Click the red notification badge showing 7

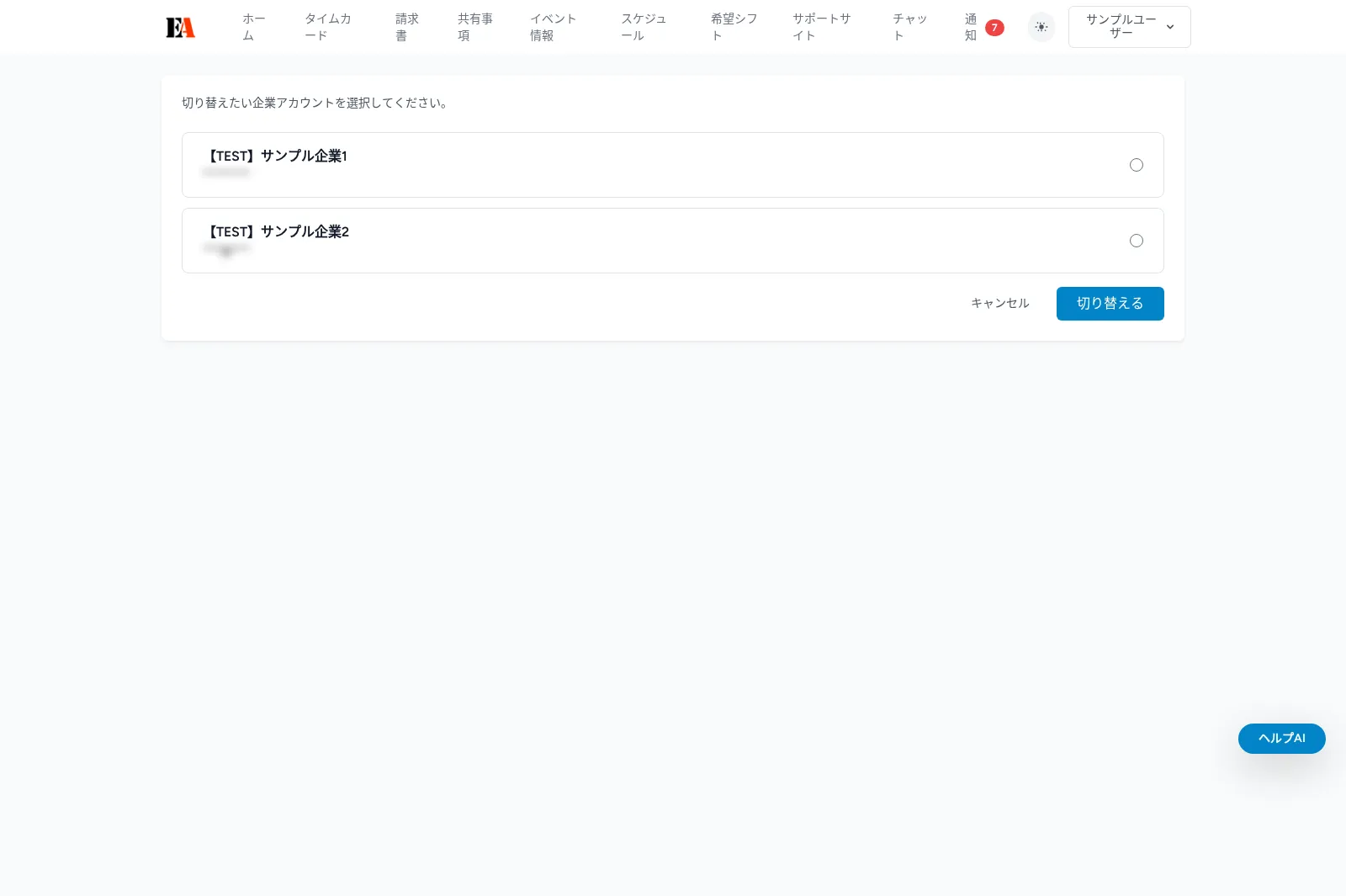[x=994, y=27]
